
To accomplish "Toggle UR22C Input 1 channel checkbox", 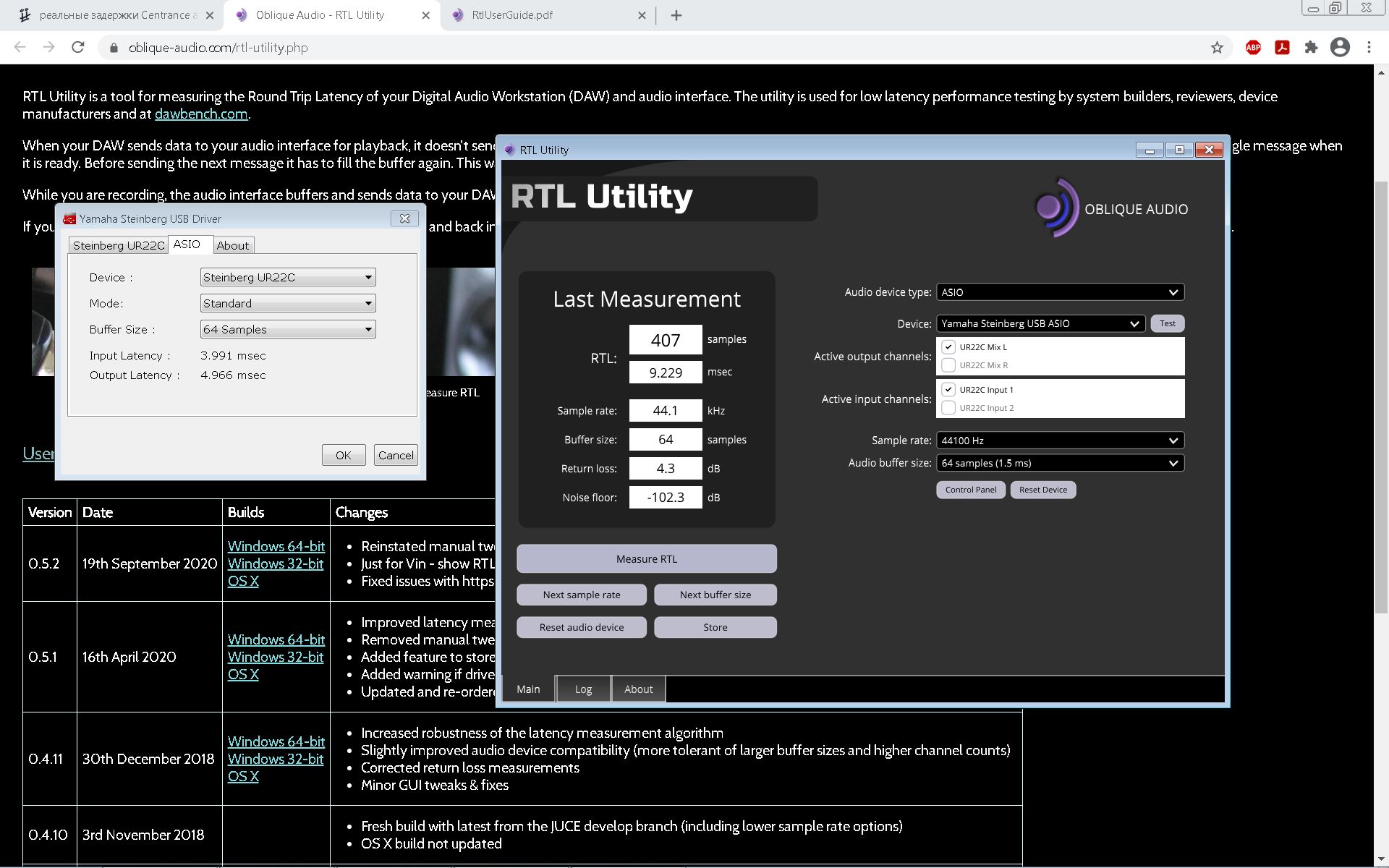I will point(948,390).
